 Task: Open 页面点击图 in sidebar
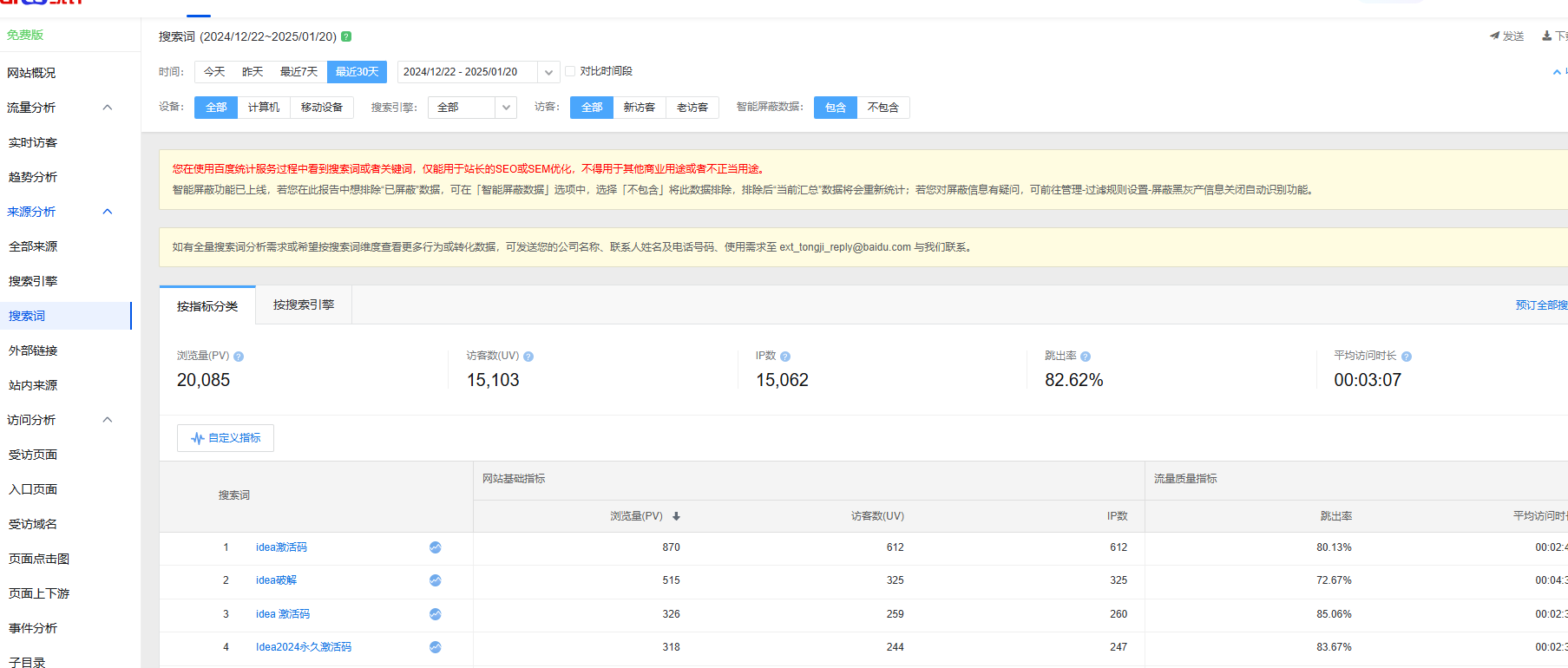point(39,559)
